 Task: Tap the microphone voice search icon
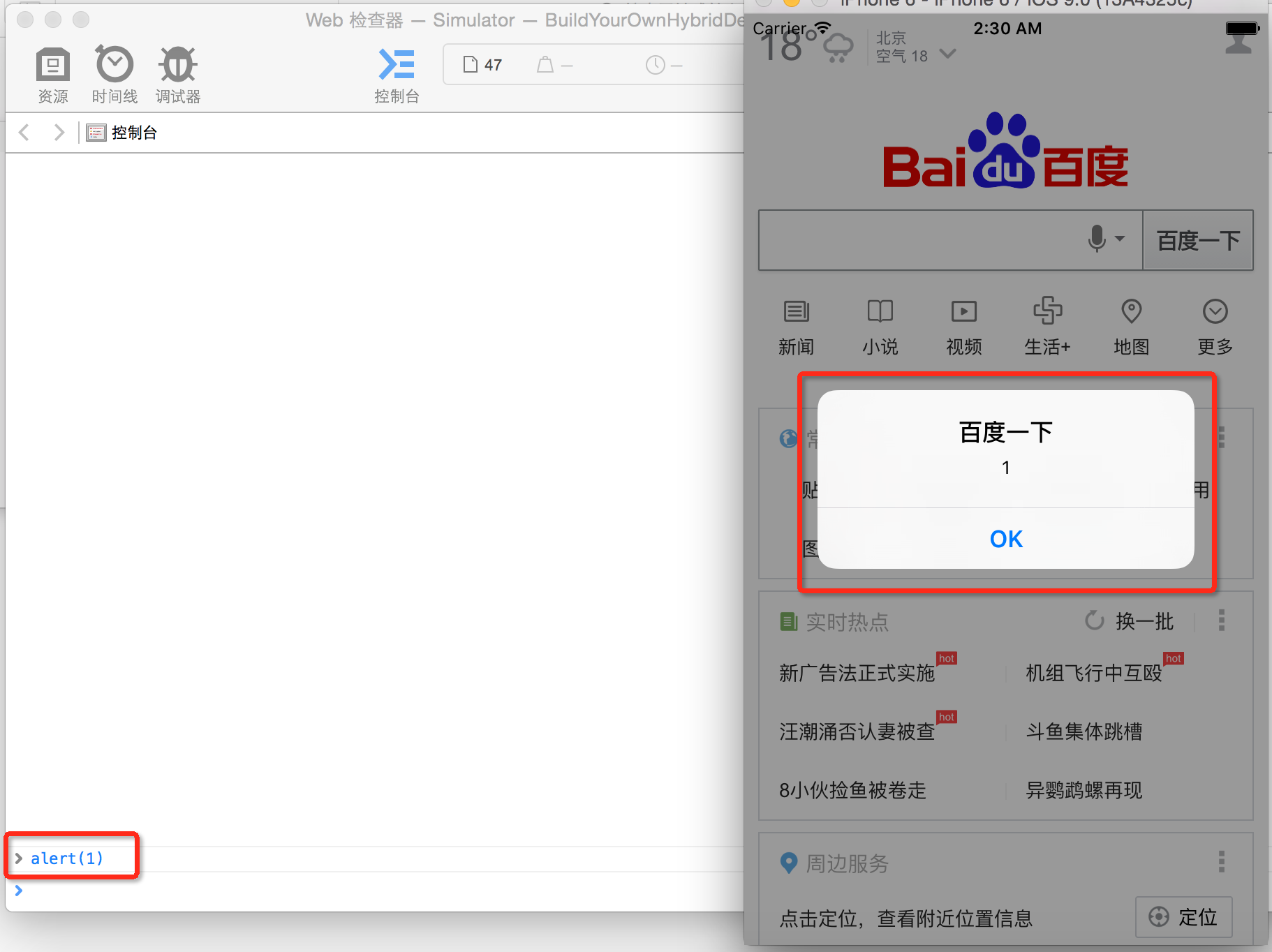pos(1097,239)
